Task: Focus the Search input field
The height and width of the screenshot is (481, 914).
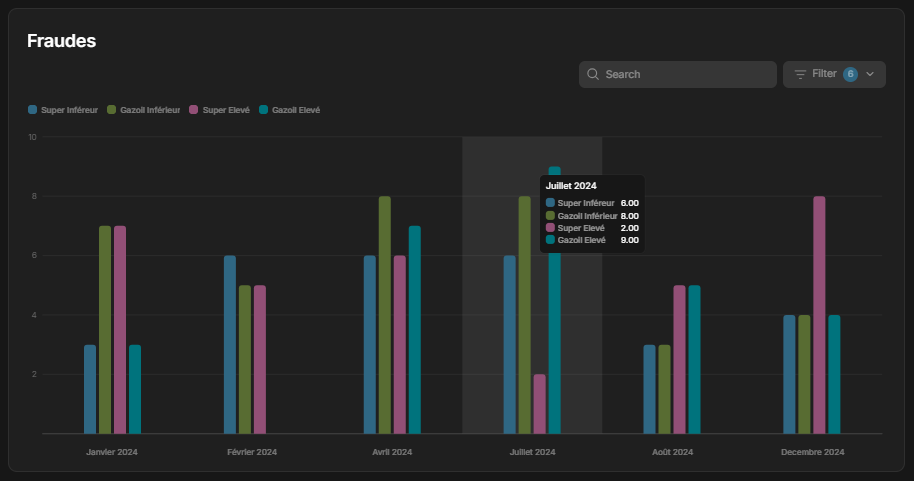Action: click(678, 74)
